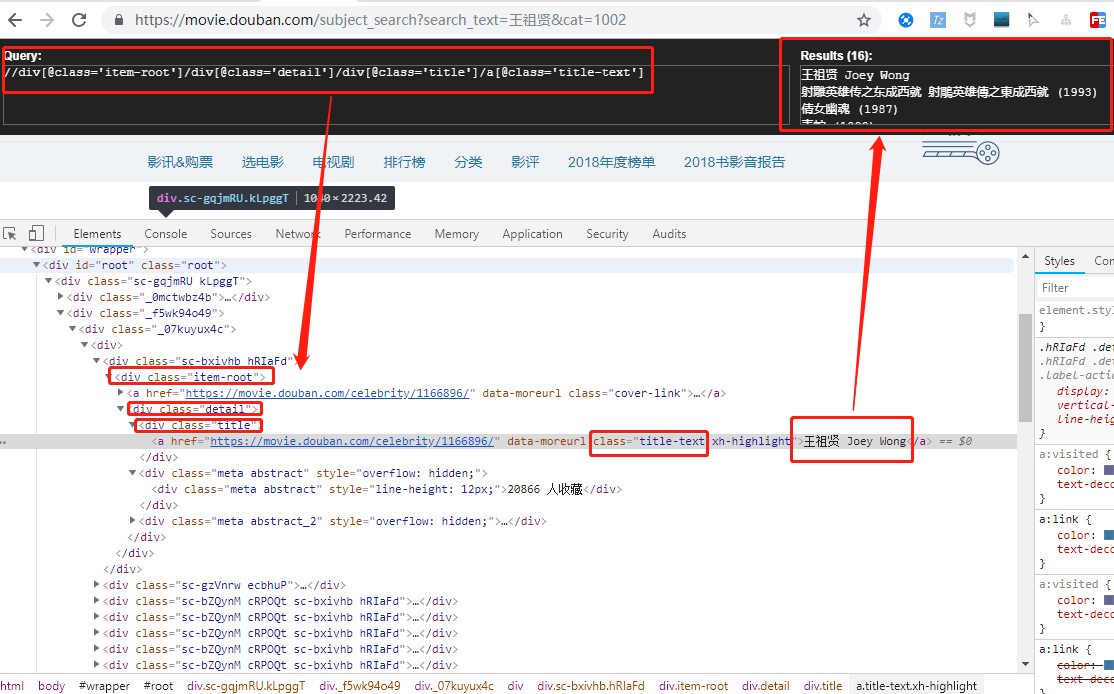Open the 影评 navigation link
This screenshot has height=694, width=1114.
pyautogui.click(x=525, y=162)
